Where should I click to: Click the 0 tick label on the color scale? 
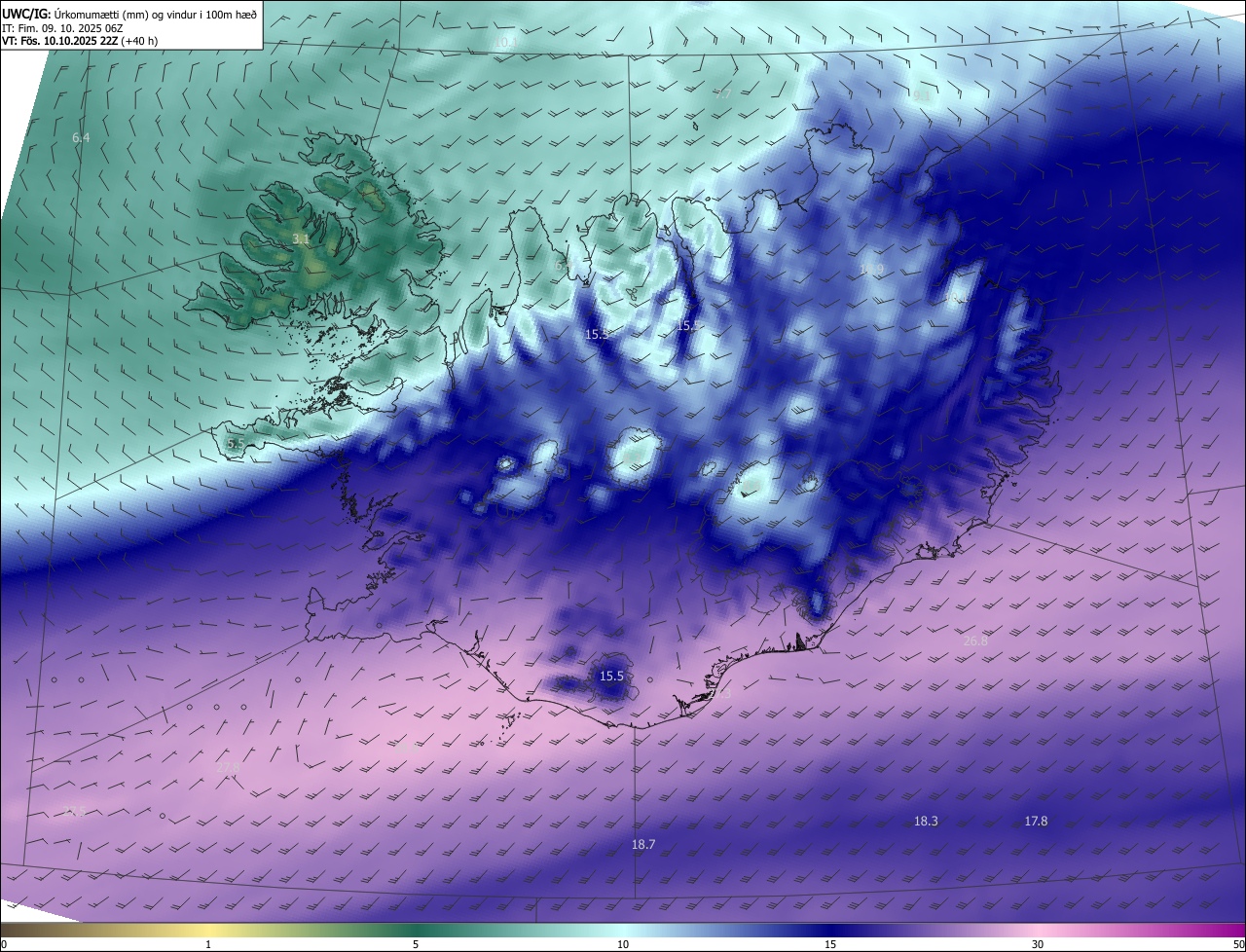point(4,944)
